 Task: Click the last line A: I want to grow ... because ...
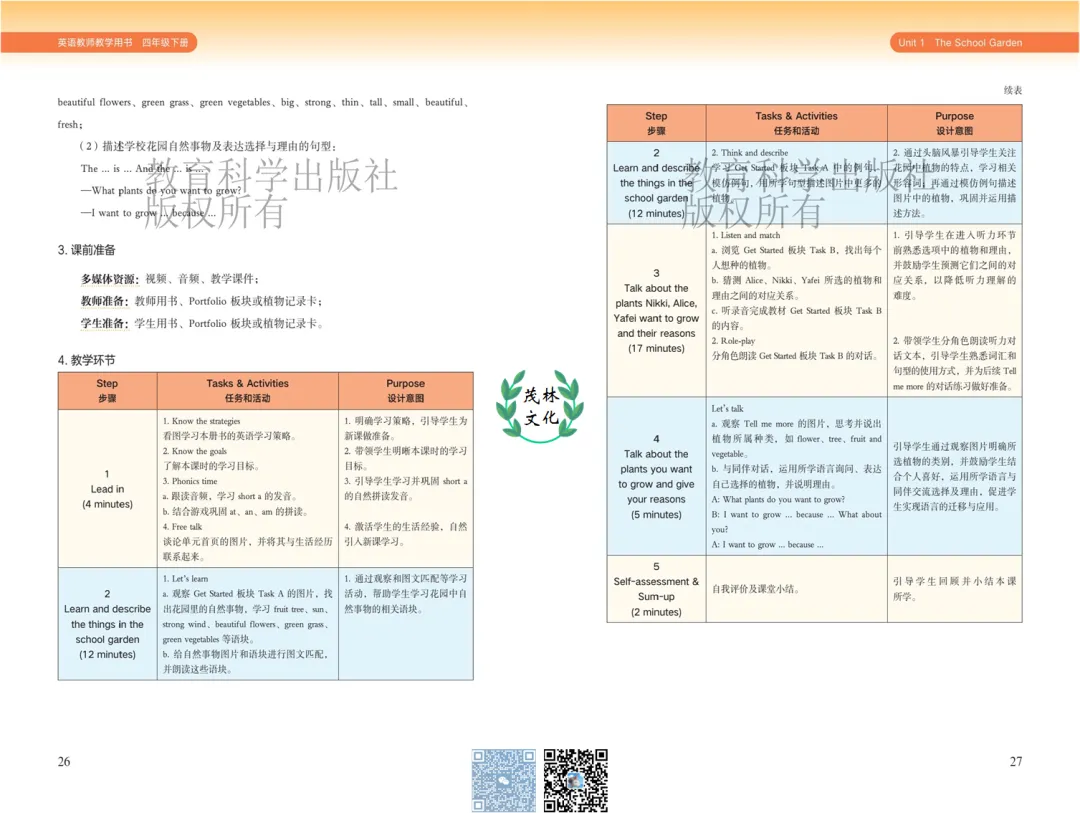tap(767, 544)
